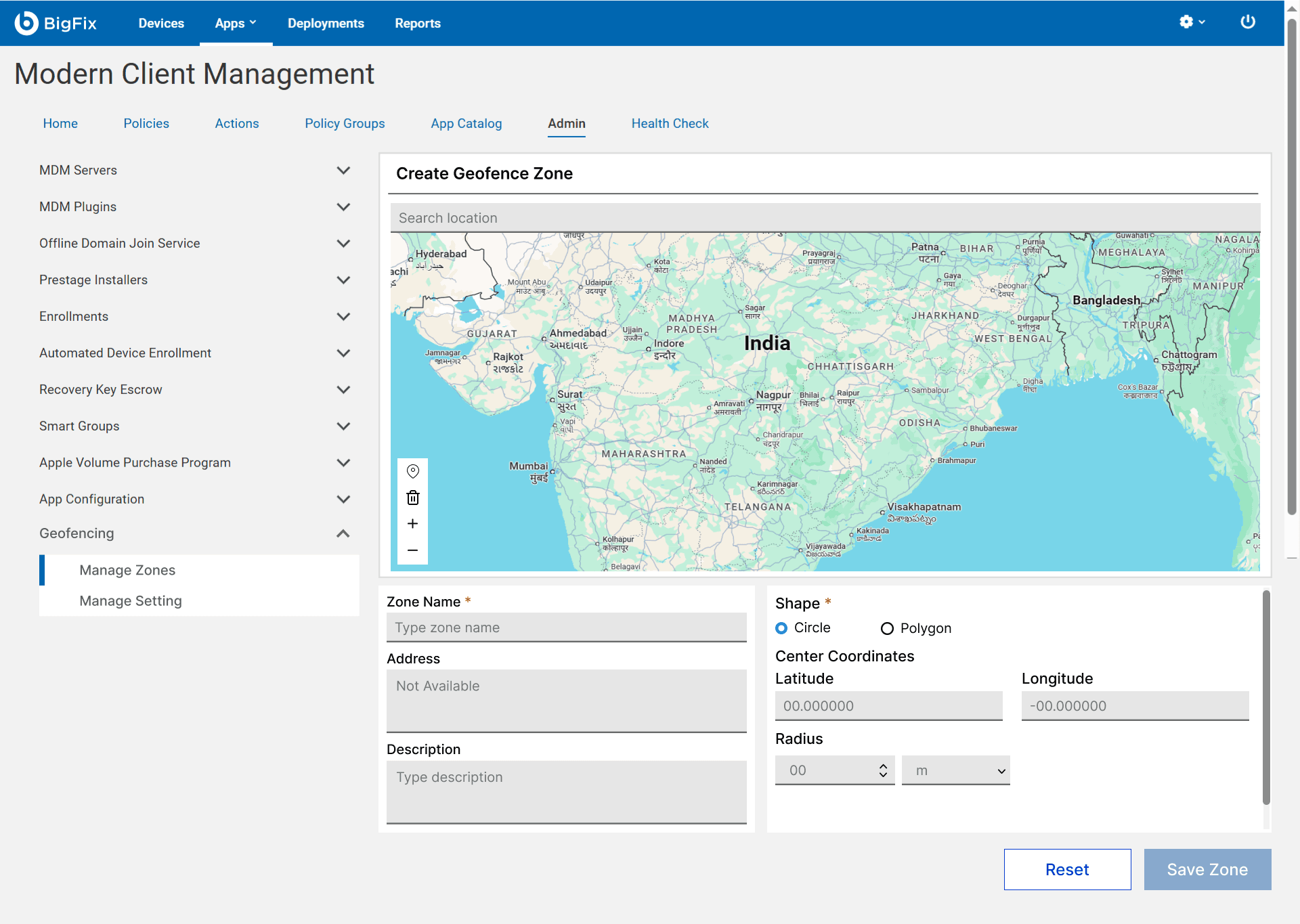Open Reports in top navigation
Viewport: 1300px width, 924px height.
click(x=418, y=23)
